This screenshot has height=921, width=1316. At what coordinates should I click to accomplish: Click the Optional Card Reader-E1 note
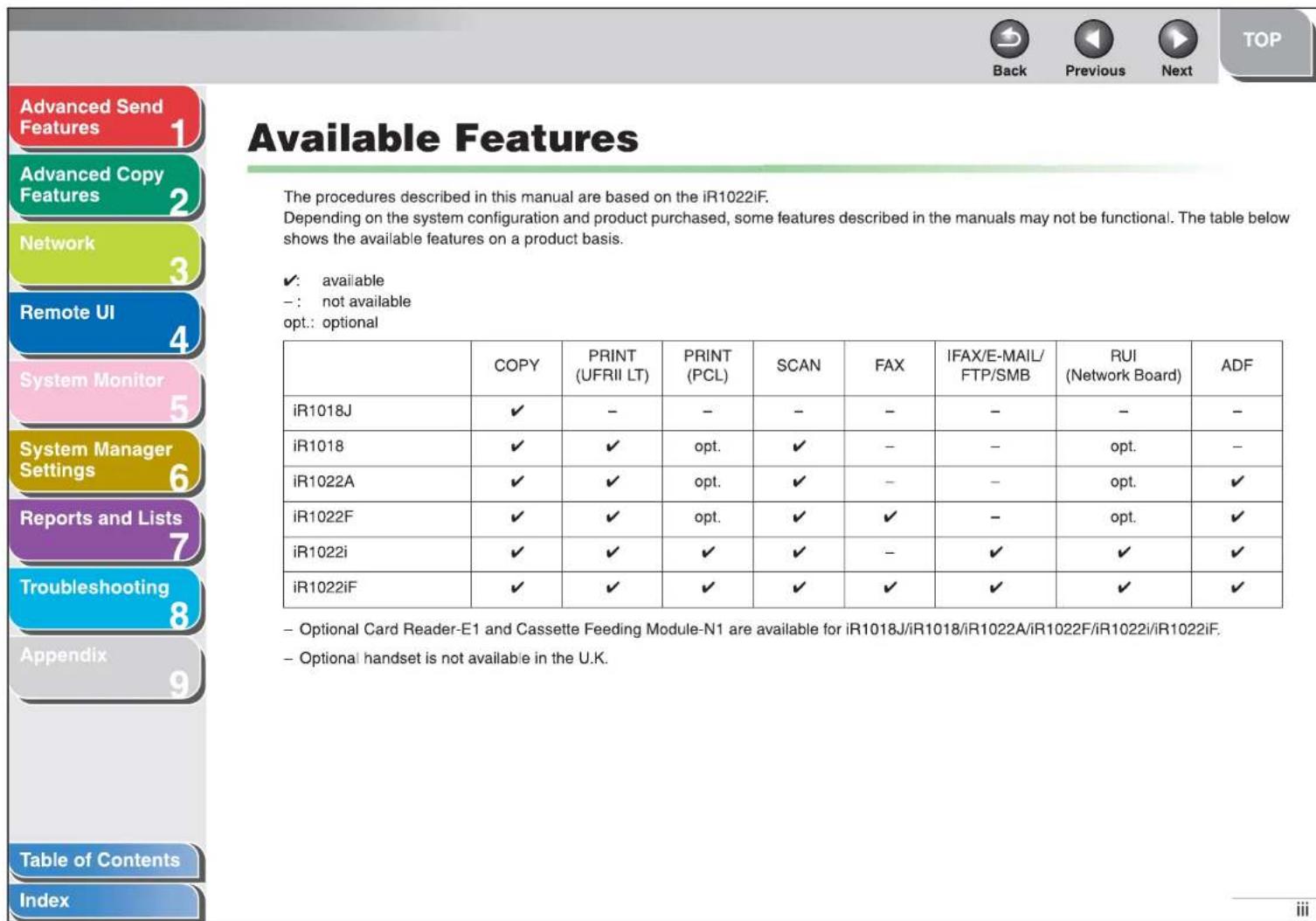click(x=752, y=629)
